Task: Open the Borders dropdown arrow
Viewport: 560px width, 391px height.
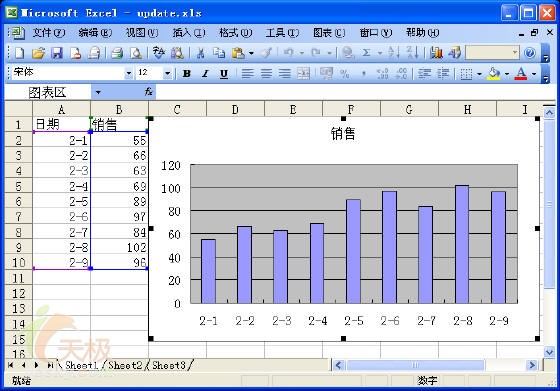Action: 479,74
